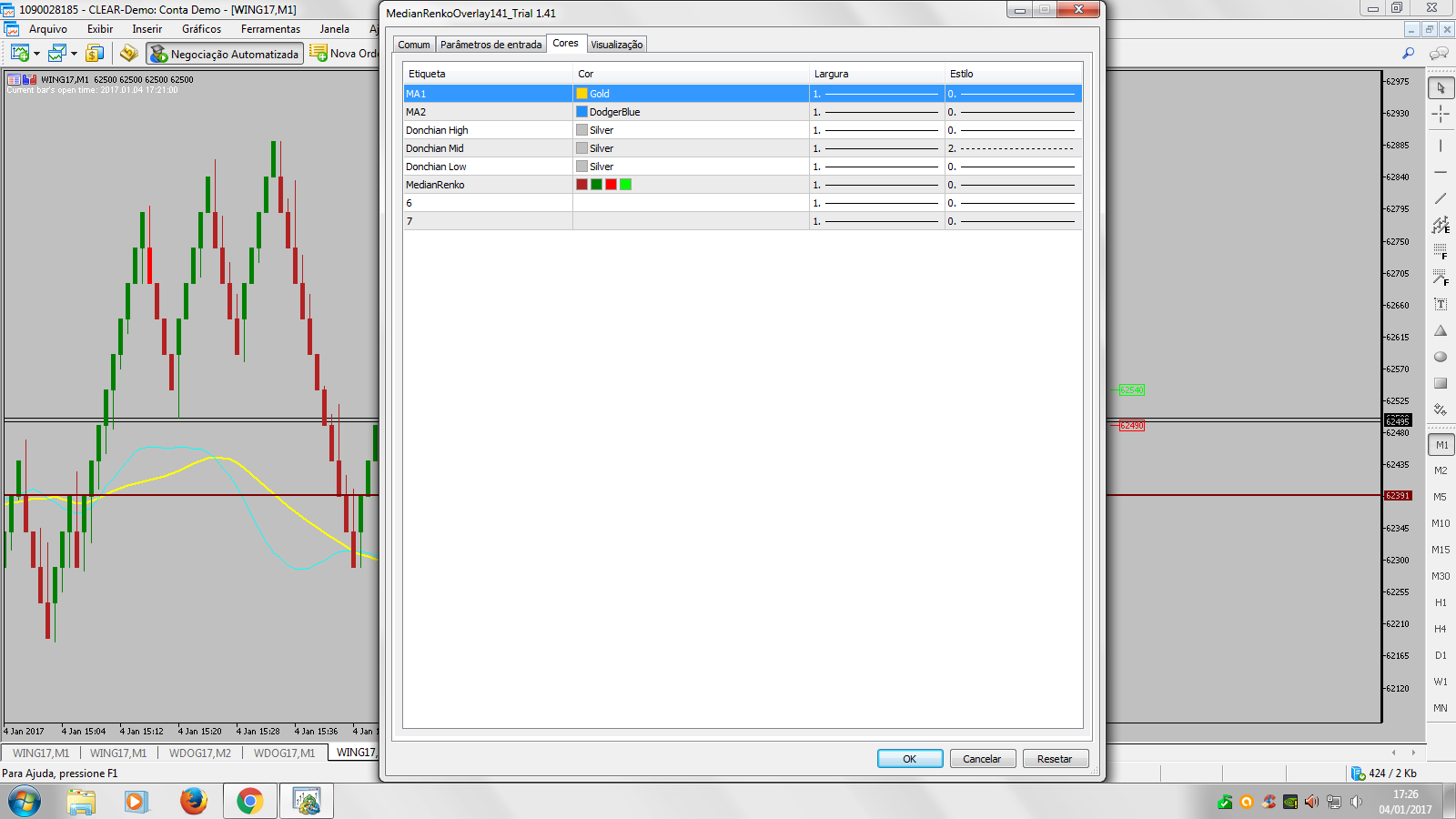Select the MedianRenko row label
The width and height of the screenshot is (1456, 819).
pyautogui.click(x=435, y=185)
